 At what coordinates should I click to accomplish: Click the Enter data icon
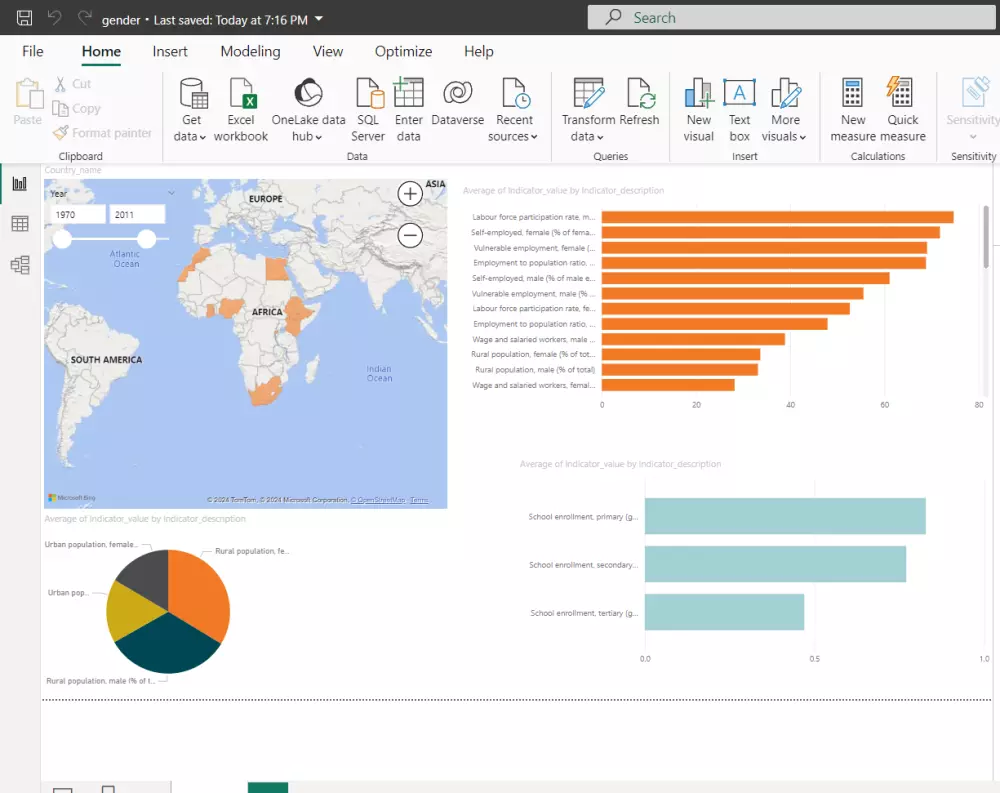pyautogui.click(x=409, y=94)
